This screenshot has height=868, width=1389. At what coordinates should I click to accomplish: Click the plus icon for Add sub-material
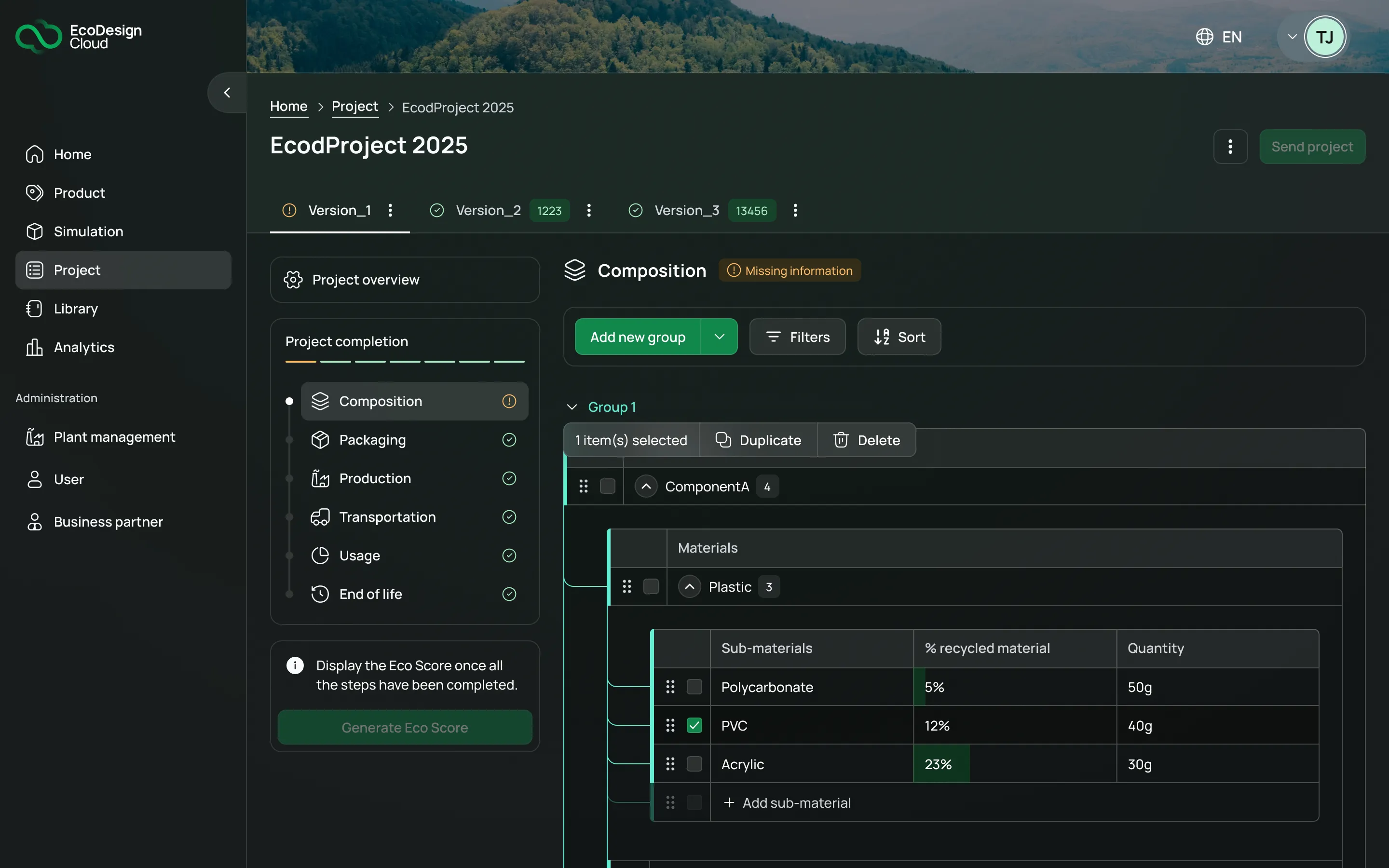729,802
